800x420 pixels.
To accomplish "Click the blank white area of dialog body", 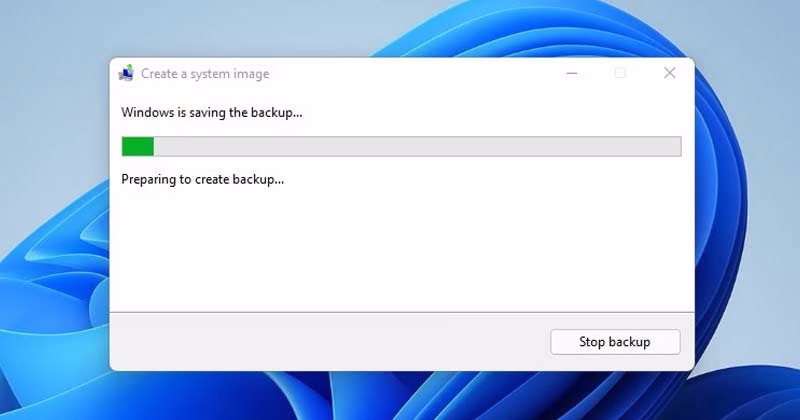I will (x=400, y=250).
